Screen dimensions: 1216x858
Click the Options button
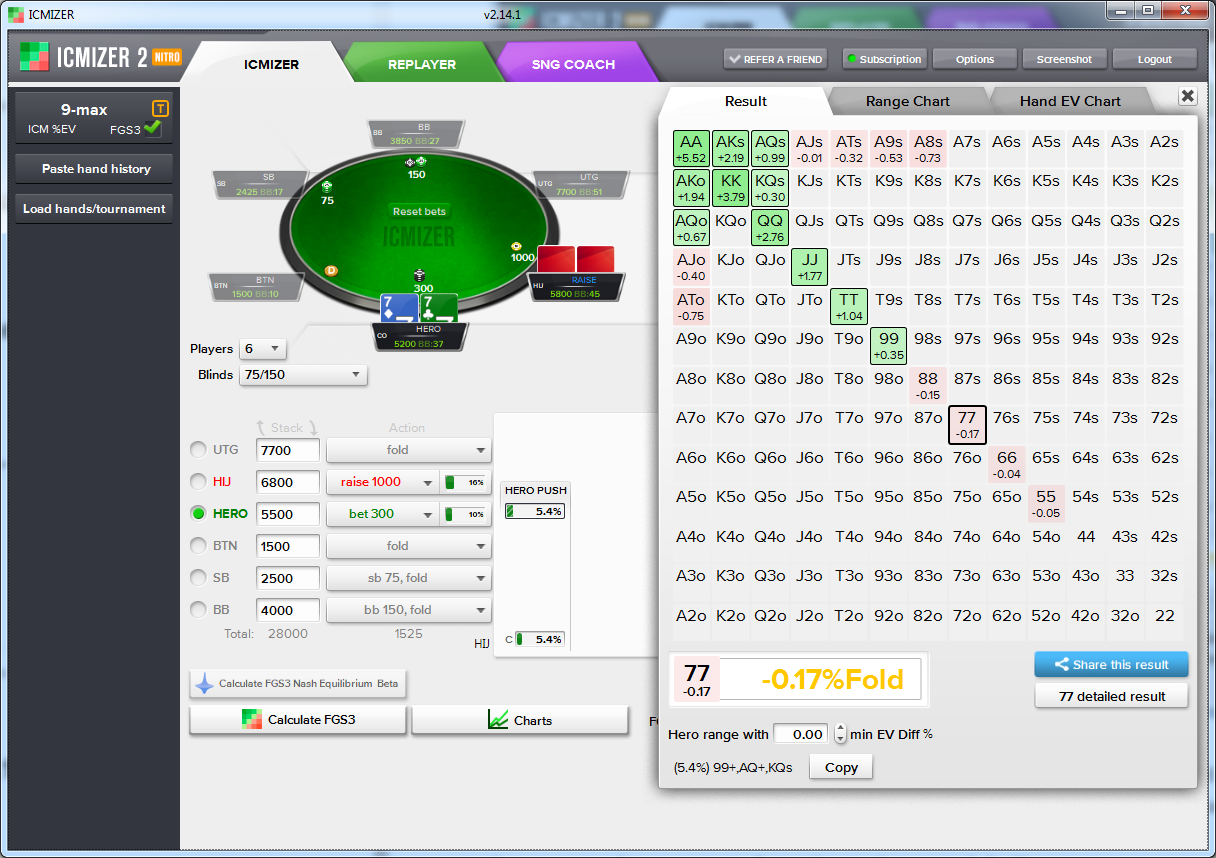tap(975, 59)
